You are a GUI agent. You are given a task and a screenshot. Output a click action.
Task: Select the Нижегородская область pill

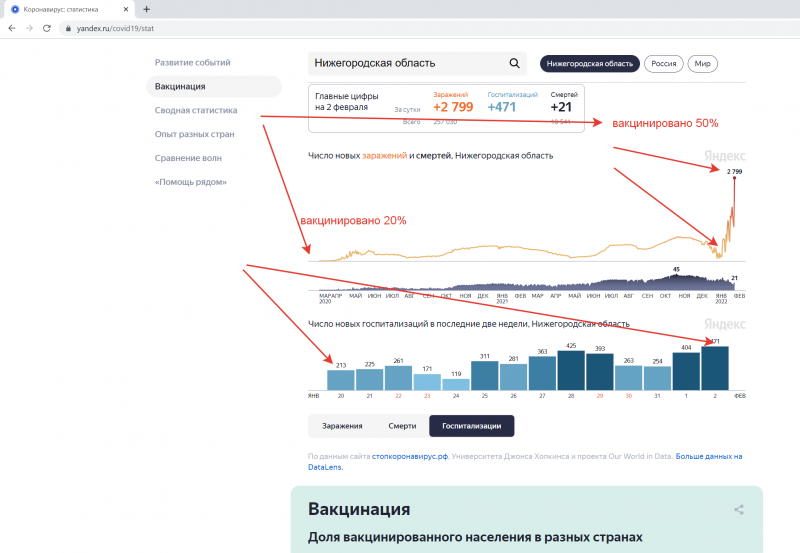click(589, 63)
